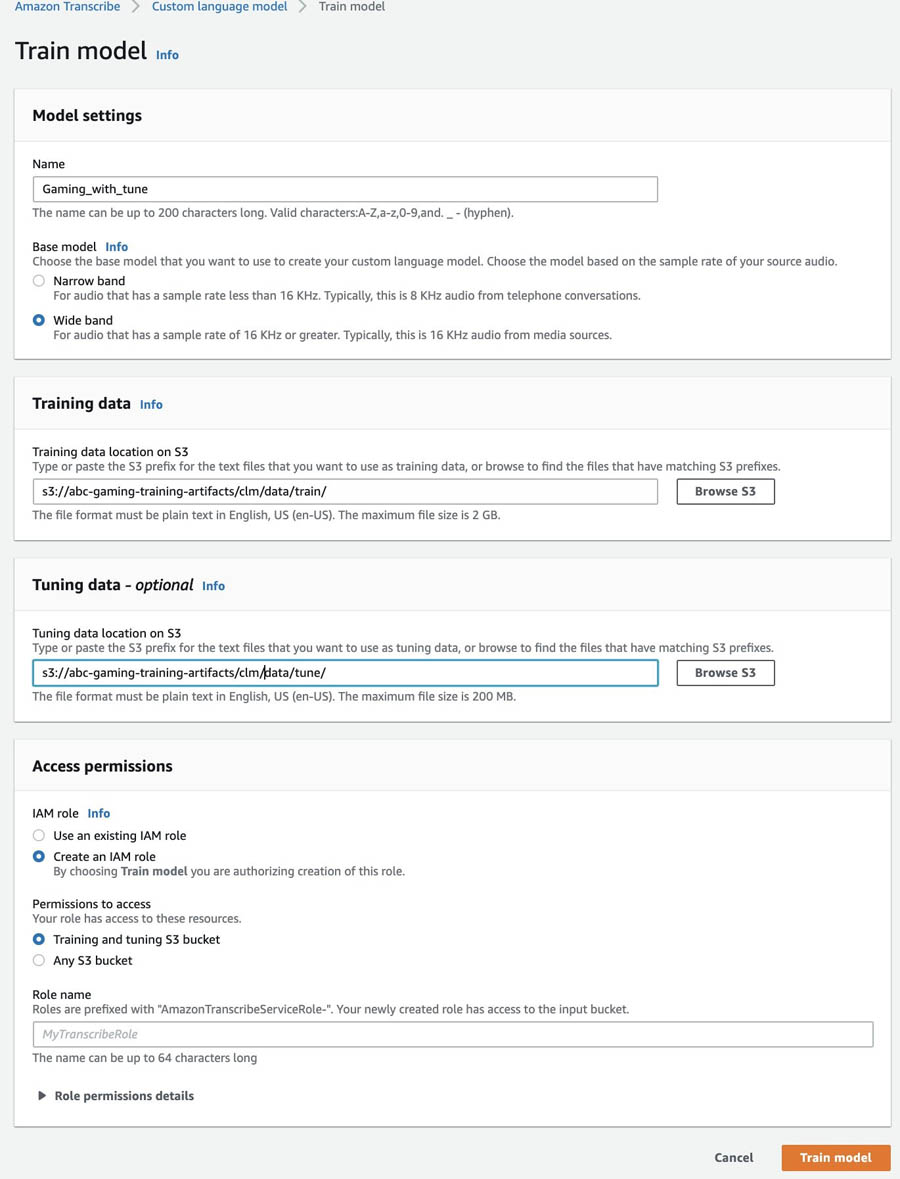This screenshot has height=1179, width=900.
Task: Browse S3 for training data
Action: pos(725,491)
